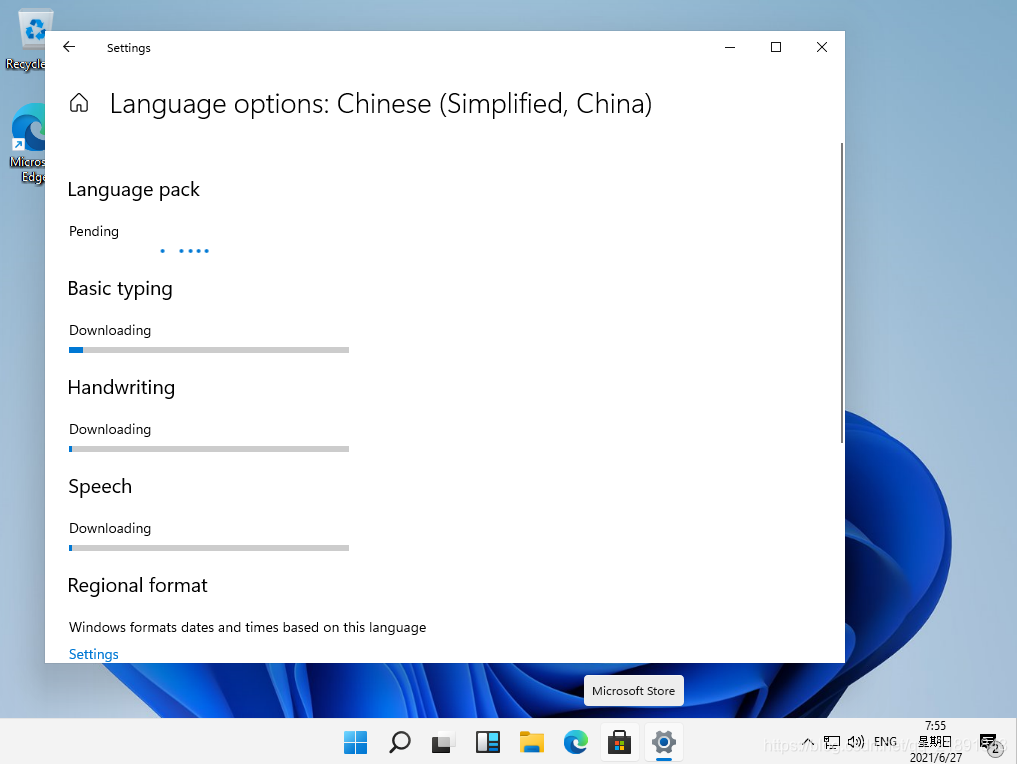Open the Widgets panel on taskbar
Image resolution: width=1017 pixels, height=764 pixels.
pyautogui.click(x=488, y=742)
